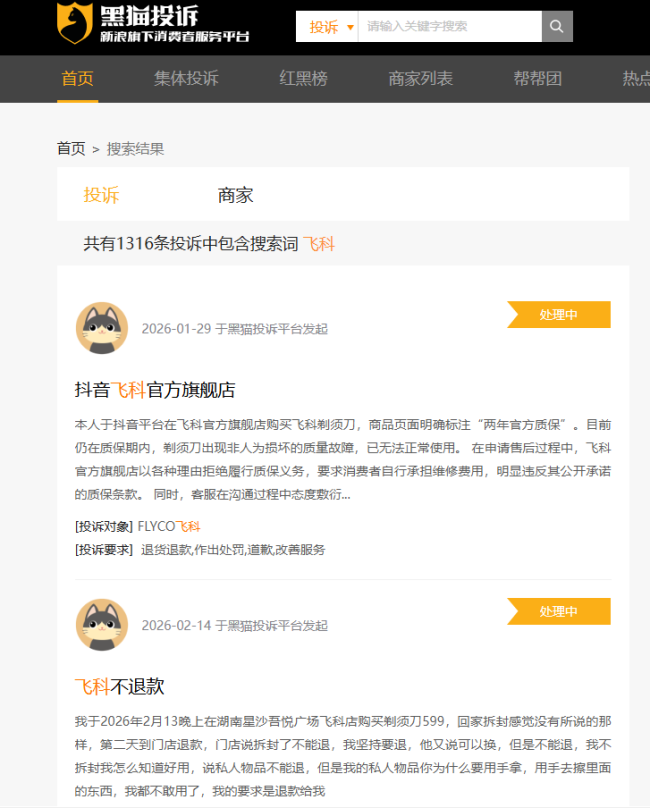Screen dimensions: 650x808
Task: Click the magnifier search icon button
Action: 557,27
